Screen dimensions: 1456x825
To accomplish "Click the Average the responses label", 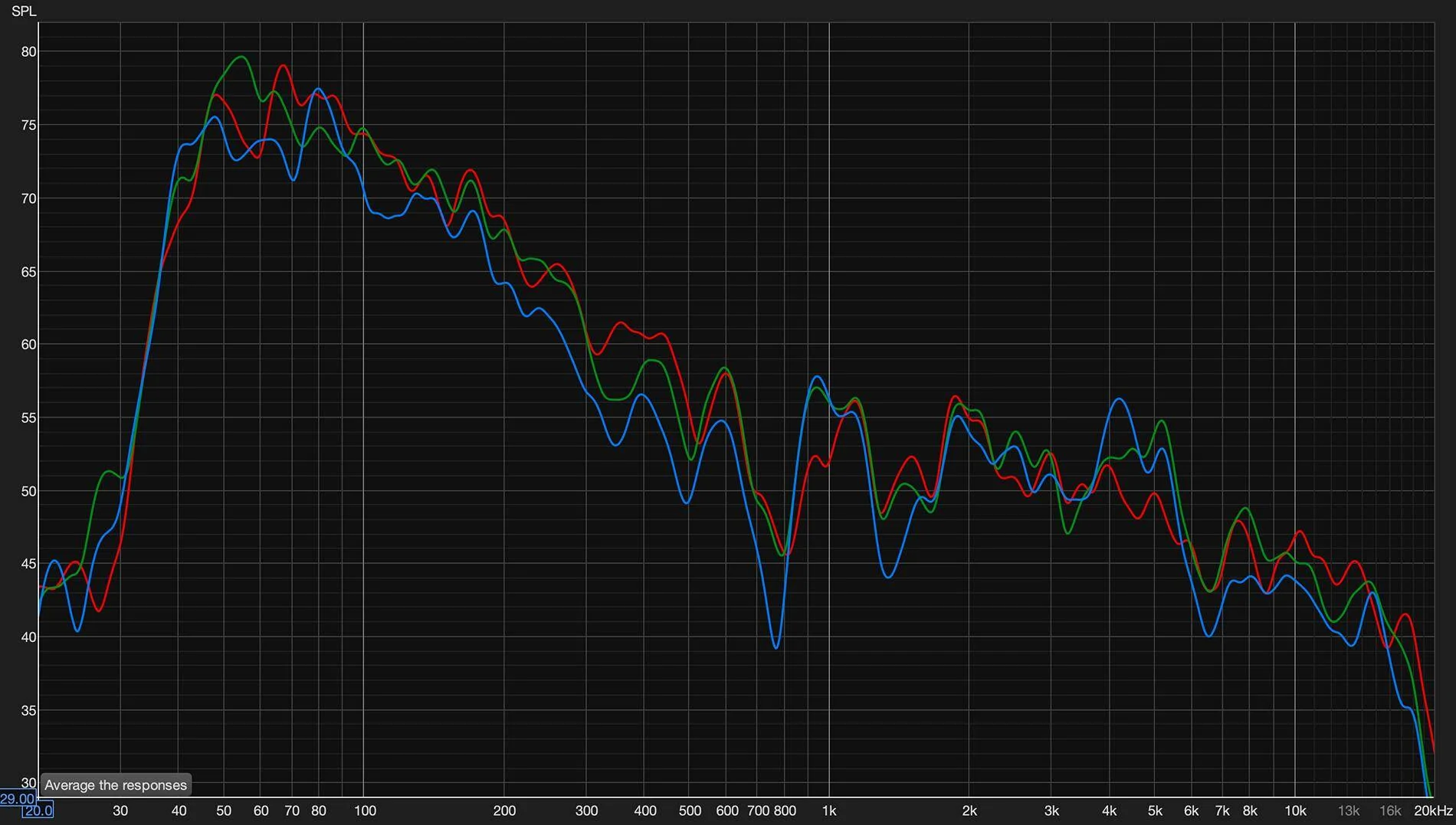I will click(x=116, y=785).
